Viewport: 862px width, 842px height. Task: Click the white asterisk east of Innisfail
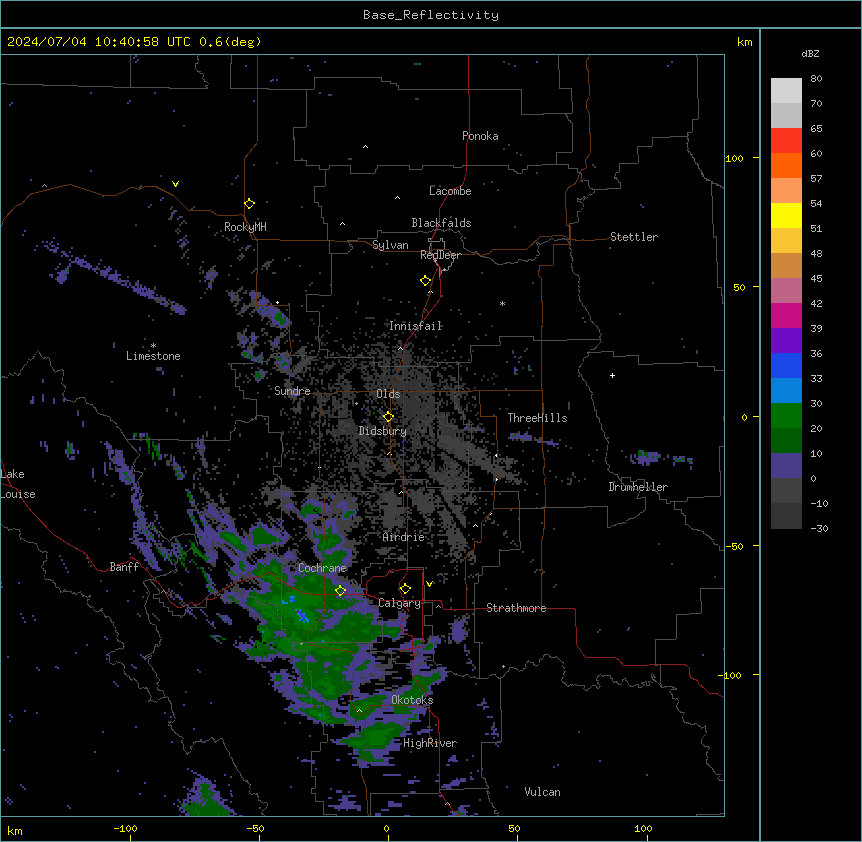point(502,303)
